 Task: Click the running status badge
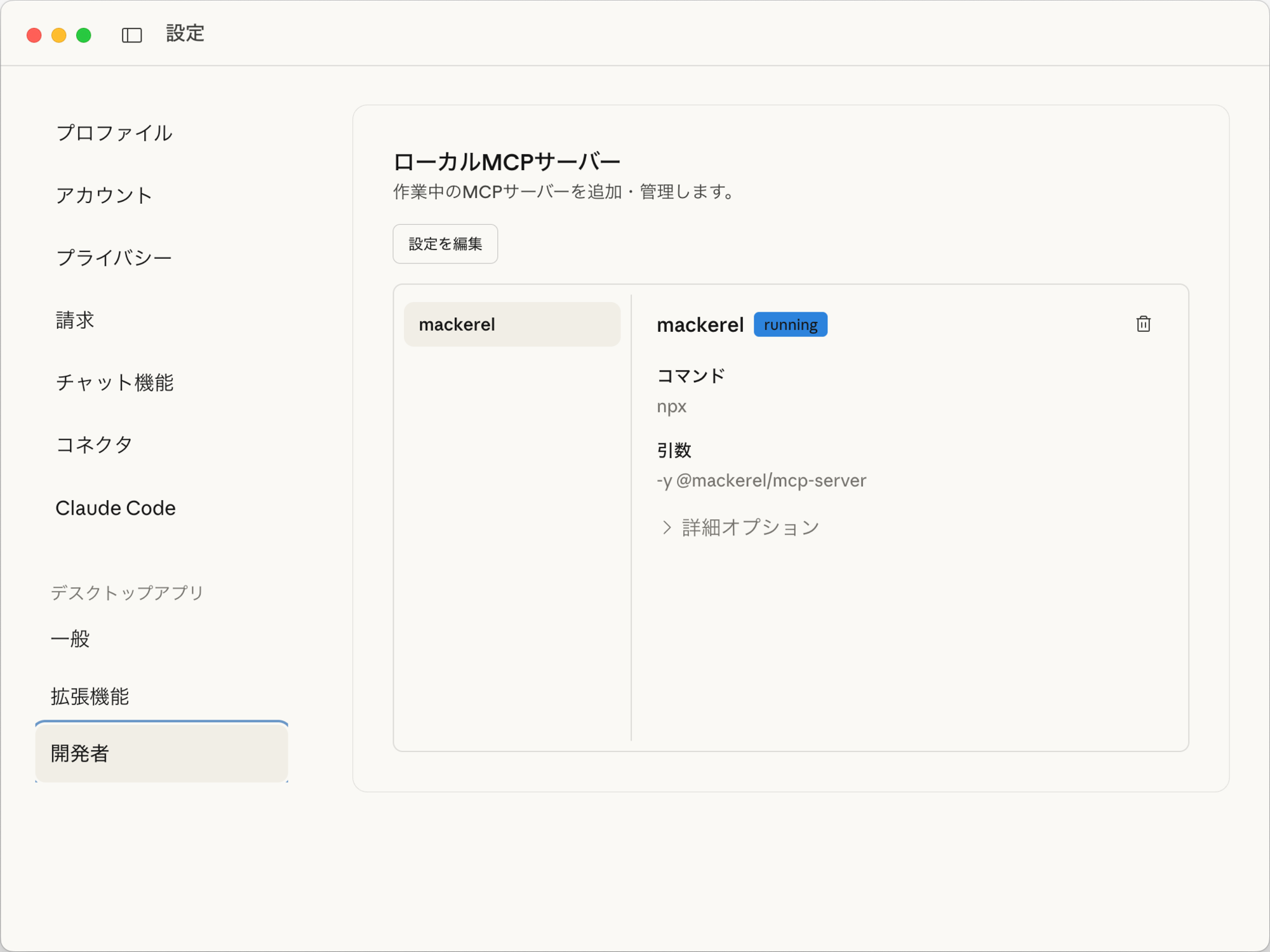click(x=790, y=324)
